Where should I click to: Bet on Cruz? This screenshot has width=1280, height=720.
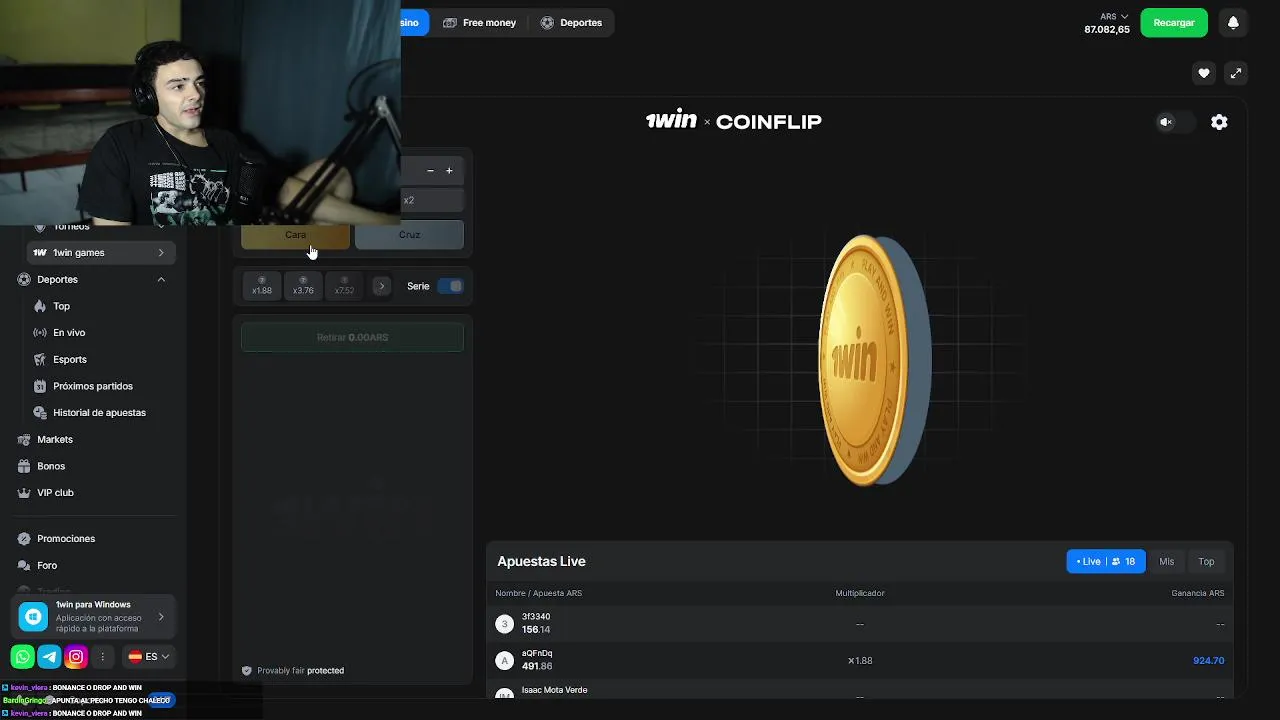[x=409, y=235]
